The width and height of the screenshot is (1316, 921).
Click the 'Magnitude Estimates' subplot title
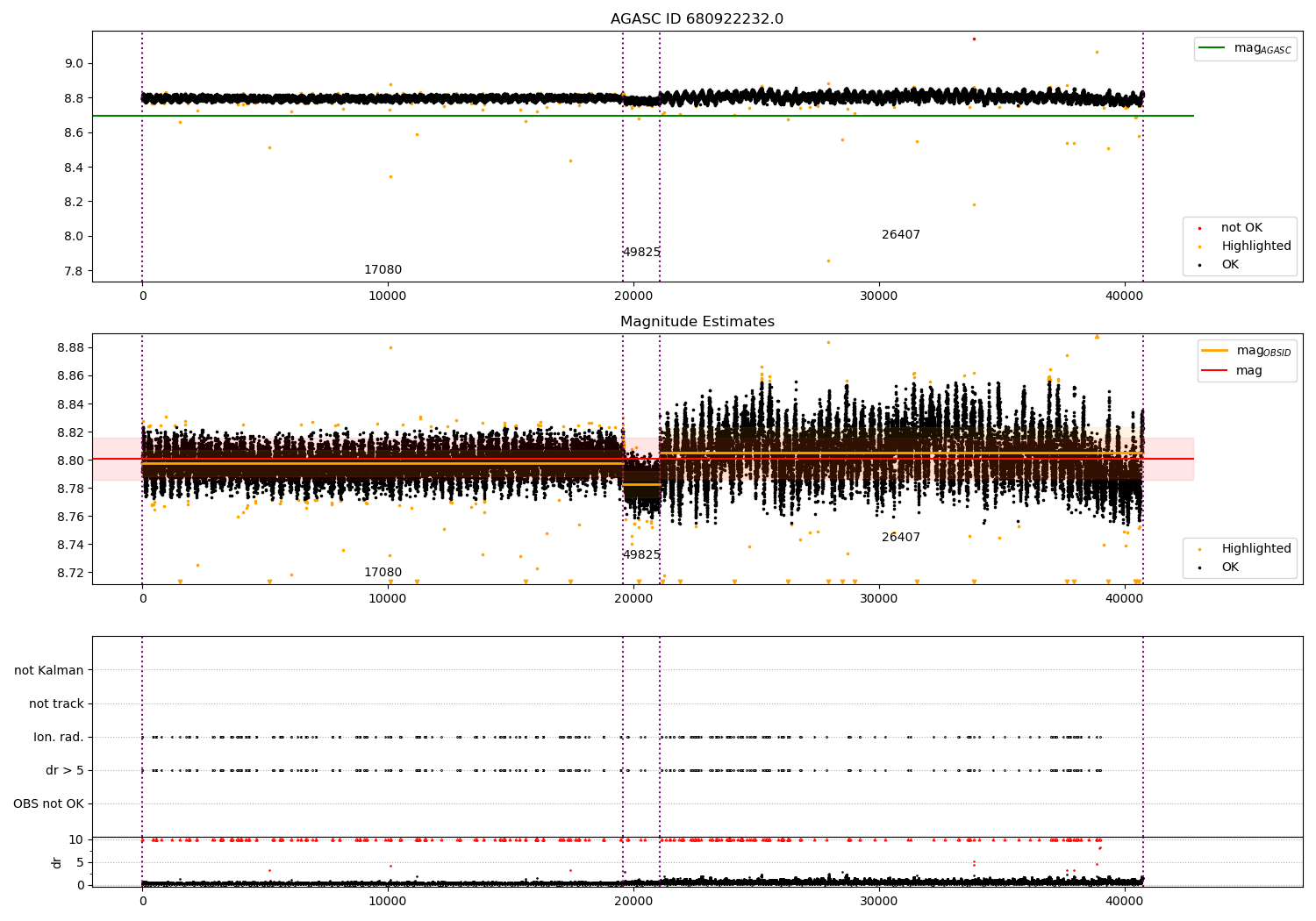[x=697, y=322]
